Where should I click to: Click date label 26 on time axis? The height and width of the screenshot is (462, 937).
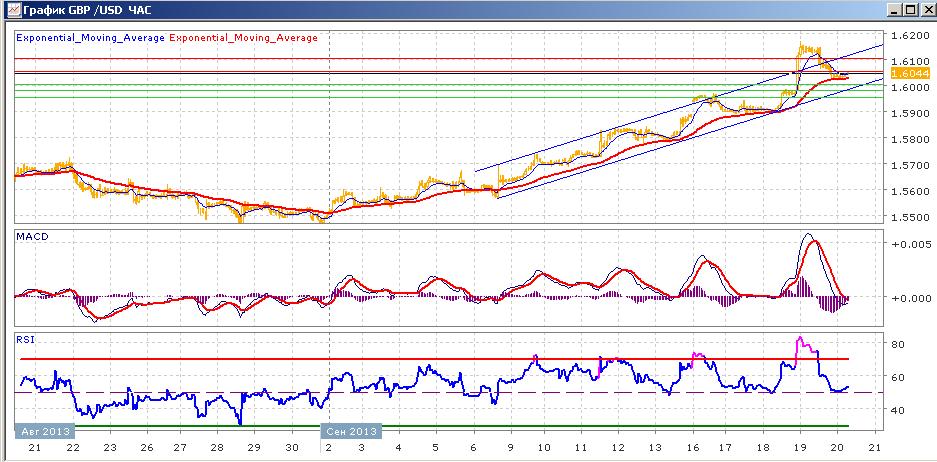tap(146, 448)
